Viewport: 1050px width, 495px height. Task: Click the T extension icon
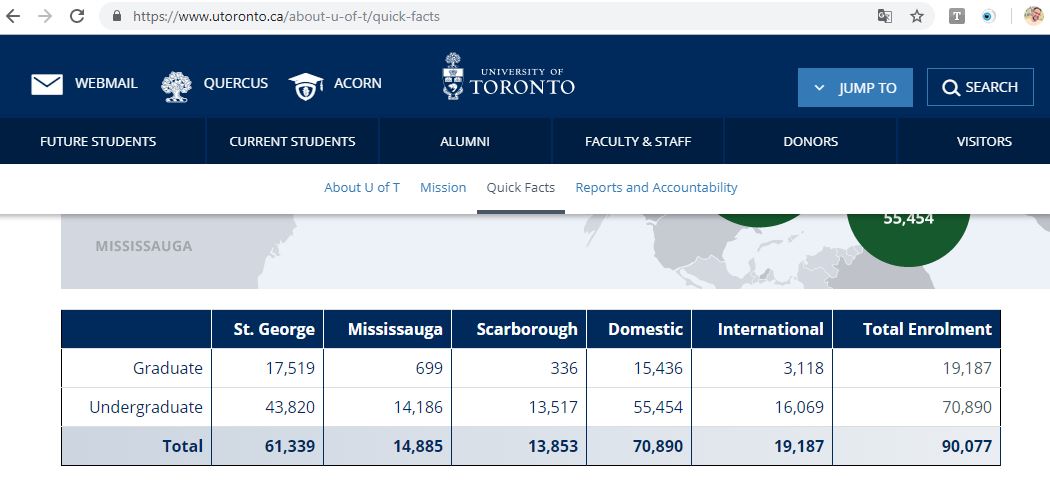pyautogui.click(x=957, y=16)
